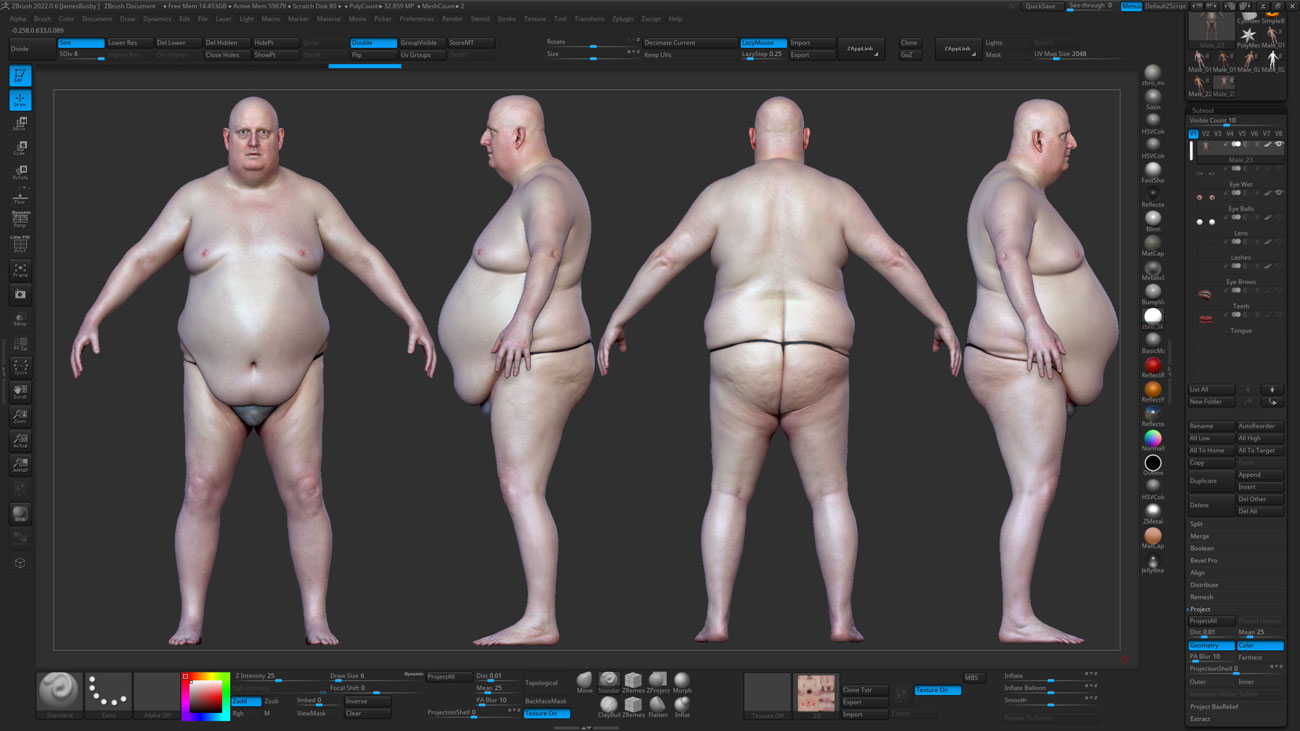Enter Edit mode using the Edit icon
Screen dimensions: 1300x731
19,74
